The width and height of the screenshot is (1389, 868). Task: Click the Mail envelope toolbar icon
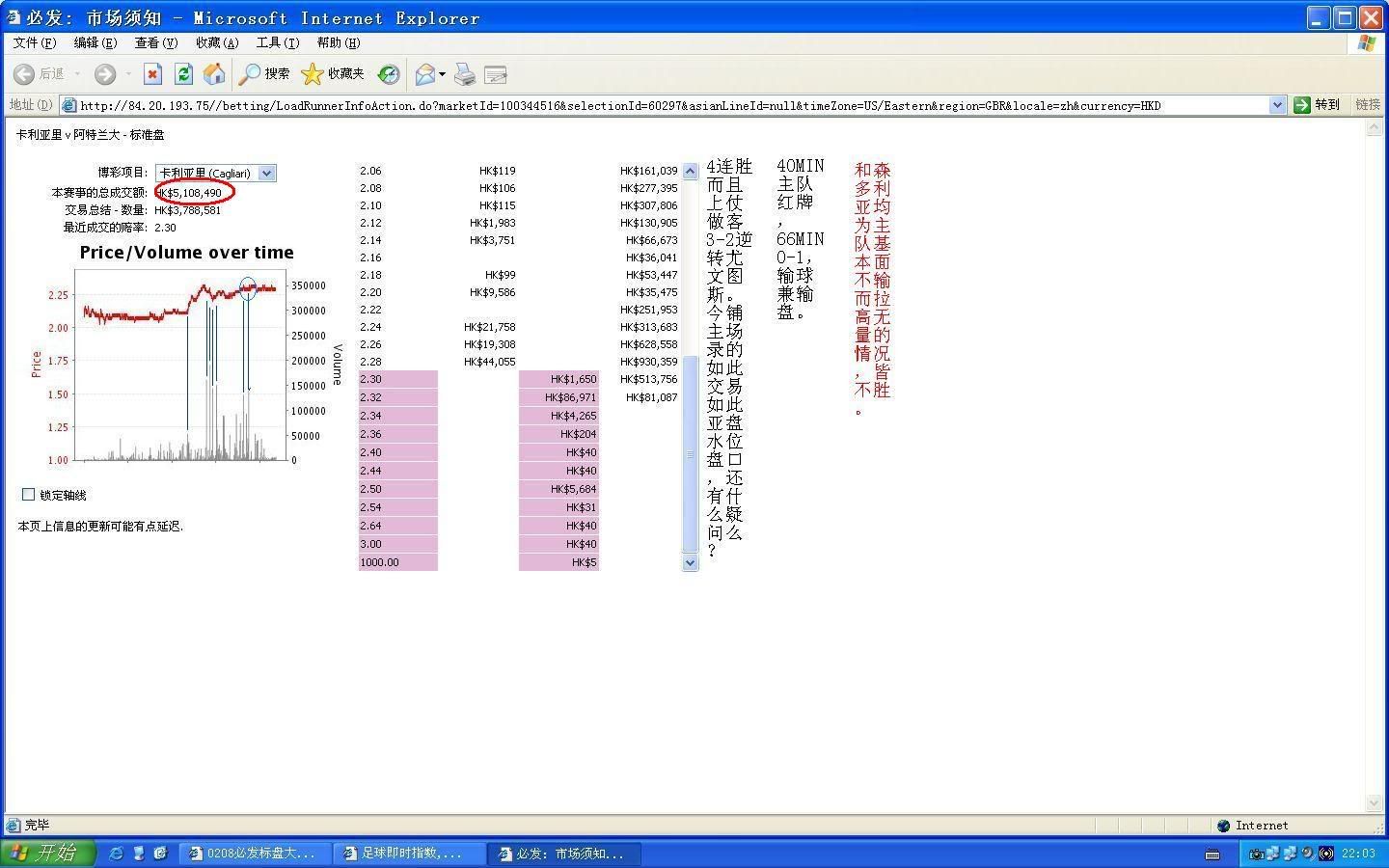tap(424, 74)
